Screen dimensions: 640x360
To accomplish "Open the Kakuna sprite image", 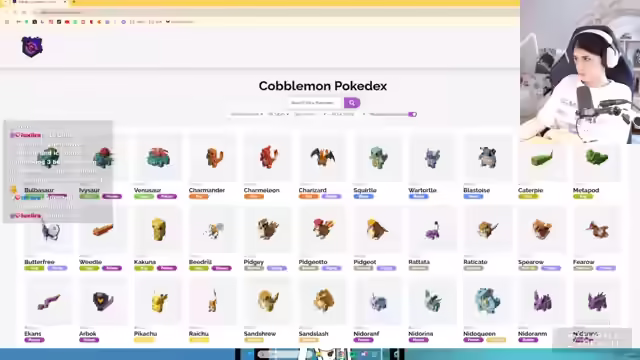I will [158, 230].
